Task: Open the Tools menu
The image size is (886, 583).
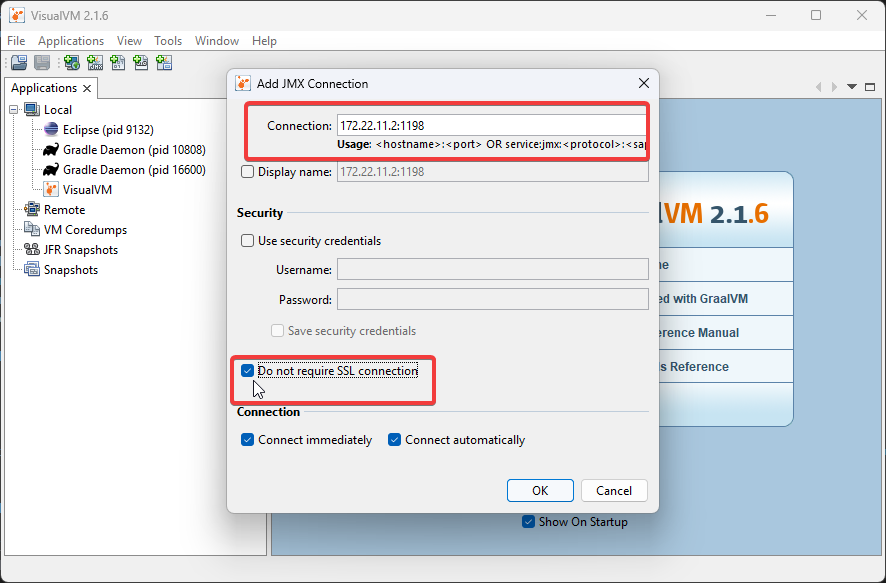Action: click(168, 41)
